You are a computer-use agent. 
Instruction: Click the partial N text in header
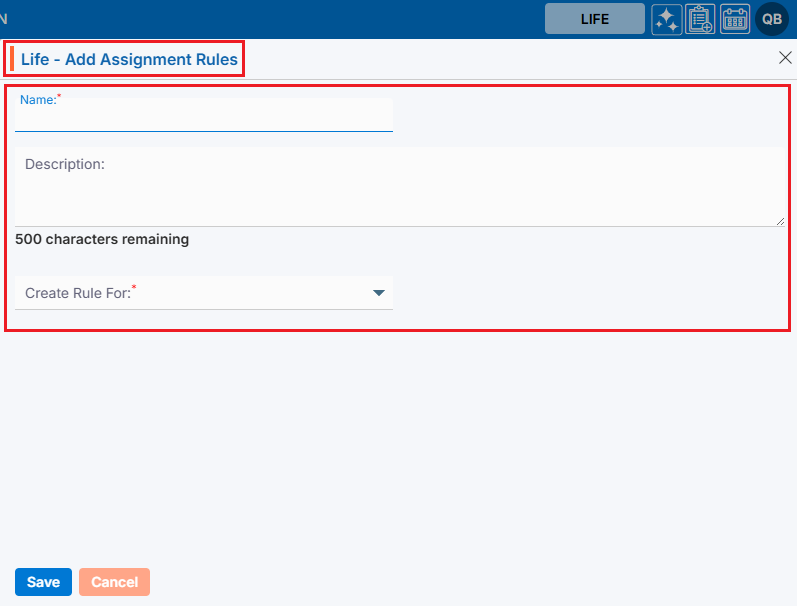coord(4,19)
